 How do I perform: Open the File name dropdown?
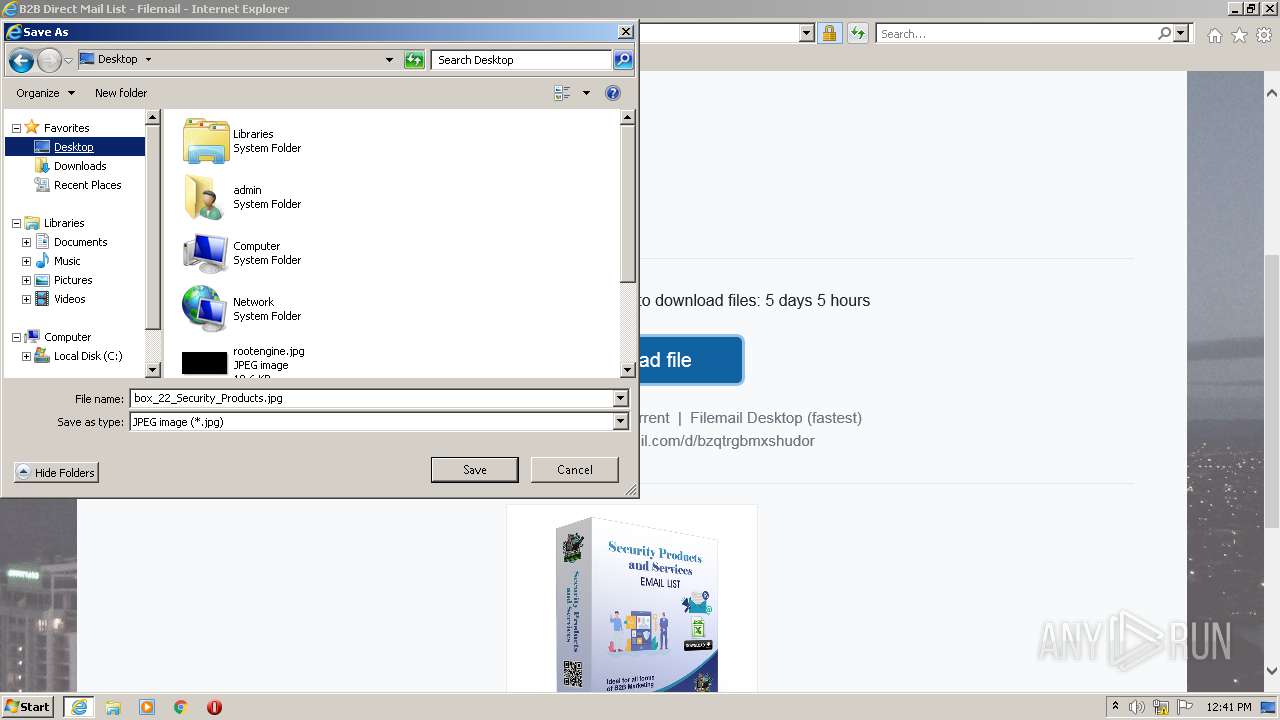(x=621, y=398)
